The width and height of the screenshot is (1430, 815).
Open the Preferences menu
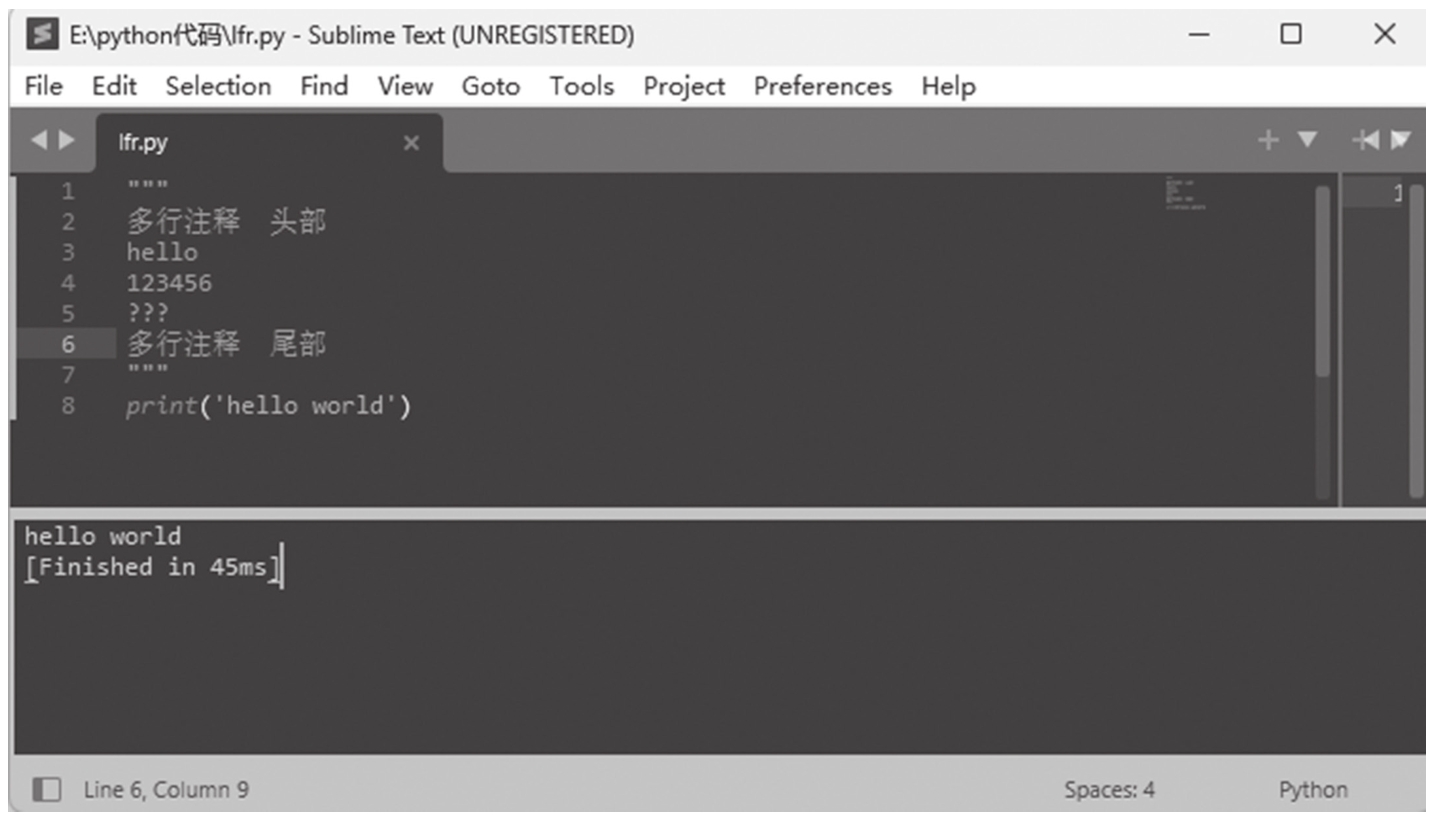point(822,86)
